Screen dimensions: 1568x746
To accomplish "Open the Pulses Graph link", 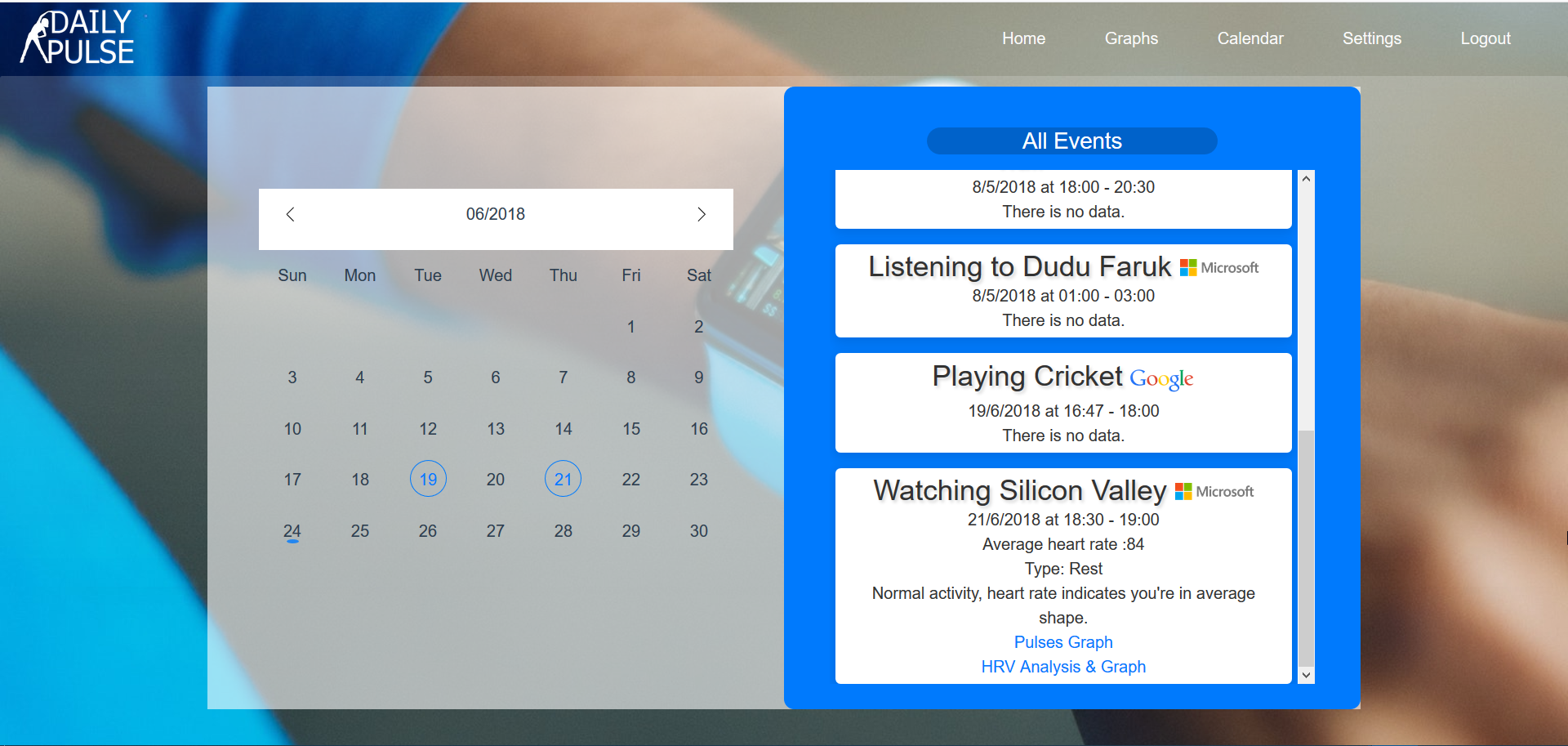I will click(1063, 642).
